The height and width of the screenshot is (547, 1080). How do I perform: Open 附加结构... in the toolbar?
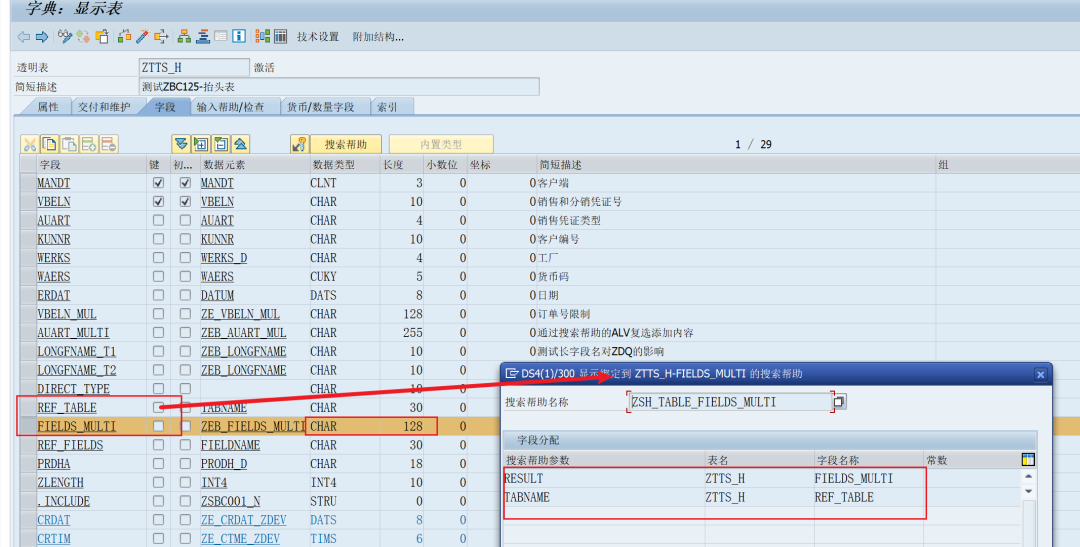pyautogui.click(x=378, y=37)
